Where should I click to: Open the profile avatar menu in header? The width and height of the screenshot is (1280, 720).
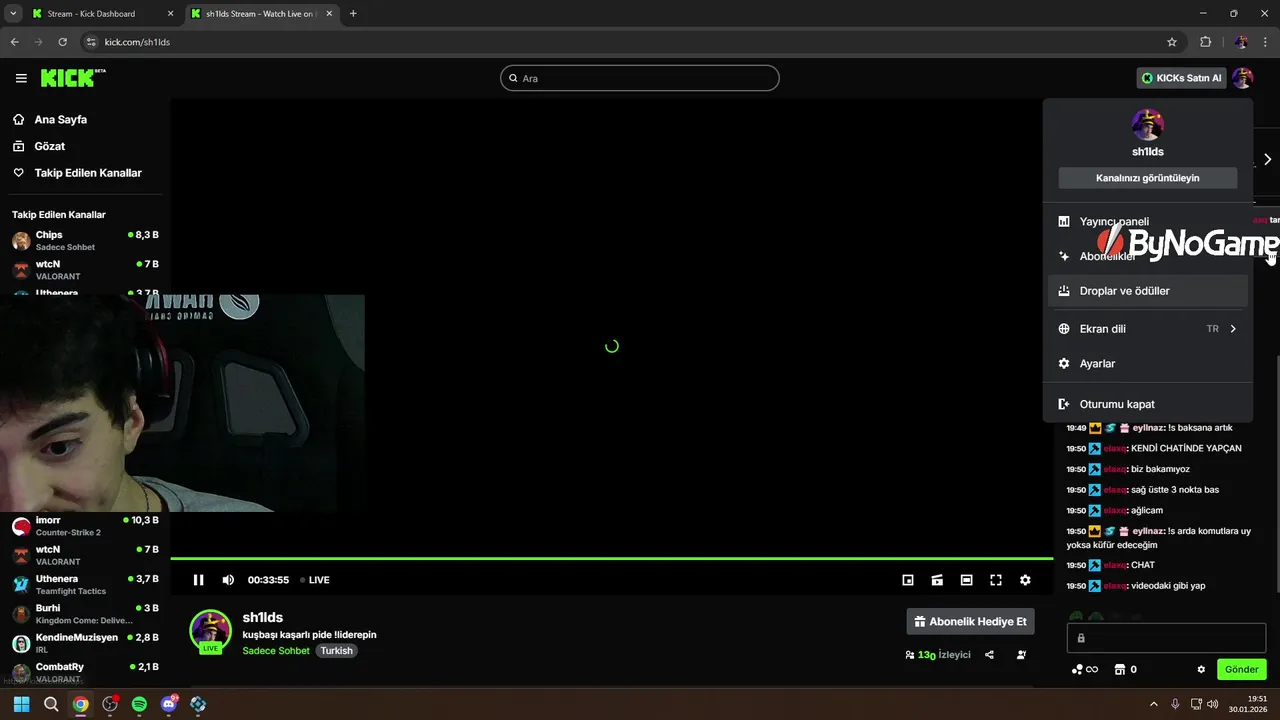coord(1242,78)
